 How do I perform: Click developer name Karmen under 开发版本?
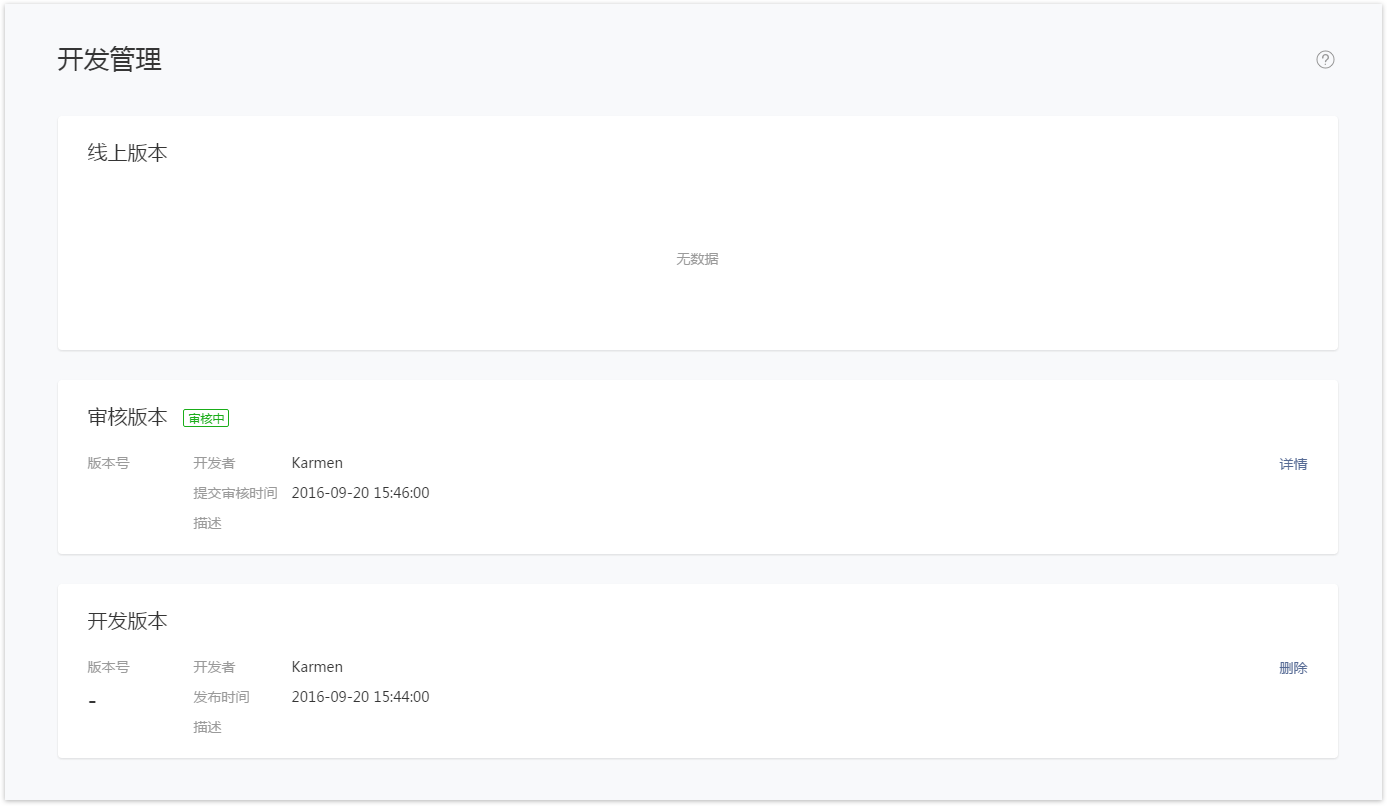coord(317,667)
